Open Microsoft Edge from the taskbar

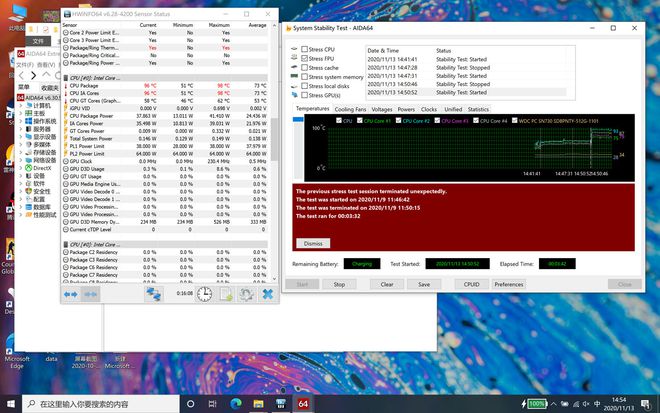pyautogui.click(x=236, y=404)
